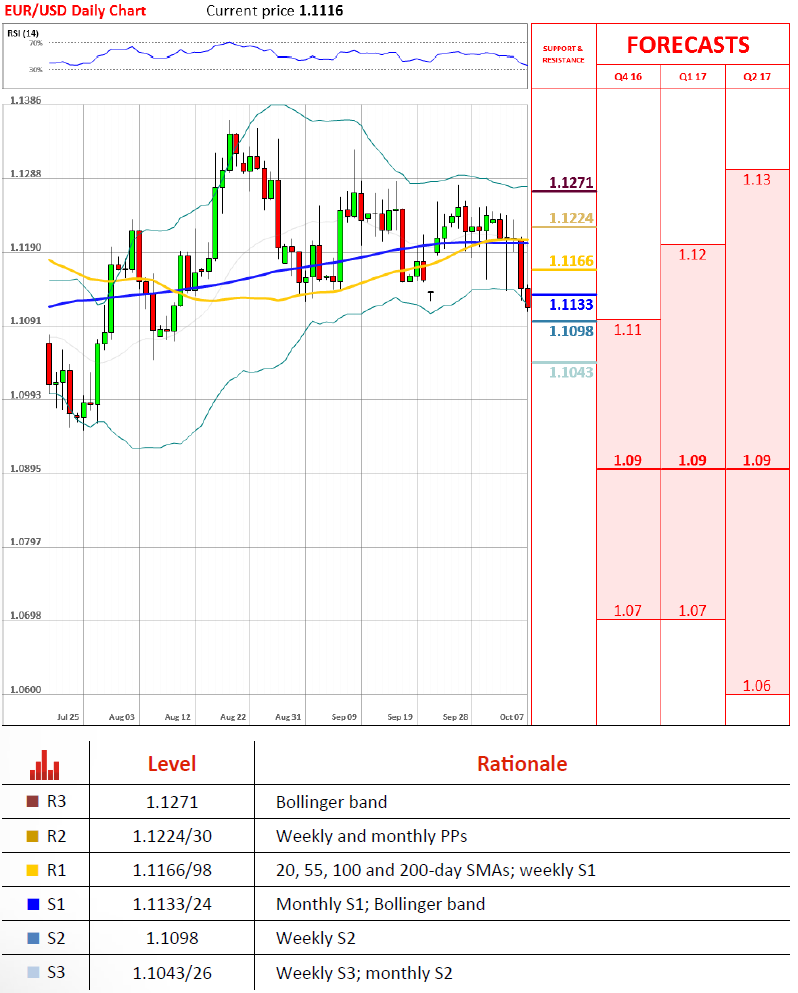Screen dimensions: 798x993
Task: Click the SUPPORT & RESISTANCE header
Action: pyautogui.click(x=563, y=54)
